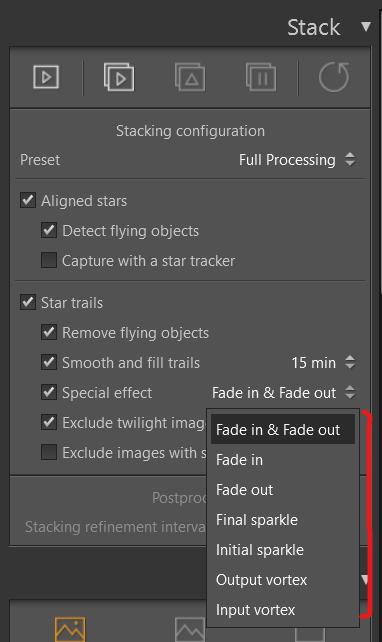Click the orange image icon at panel bottom
Screen dimensions: 382x642
point(70,629)
